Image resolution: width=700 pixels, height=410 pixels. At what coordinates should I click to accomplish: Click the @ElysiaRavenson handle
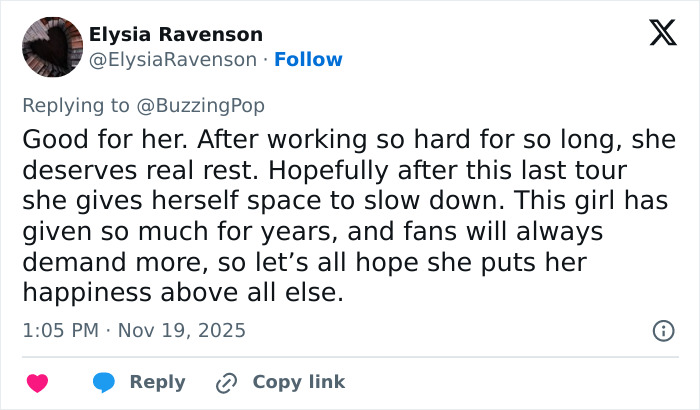173,60
